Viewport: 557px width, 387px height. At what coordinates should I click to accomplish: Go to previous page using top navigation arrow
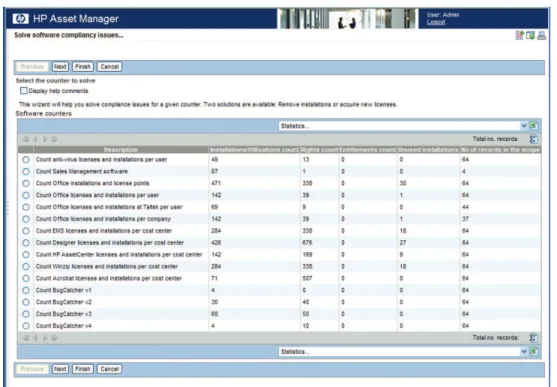35,139
